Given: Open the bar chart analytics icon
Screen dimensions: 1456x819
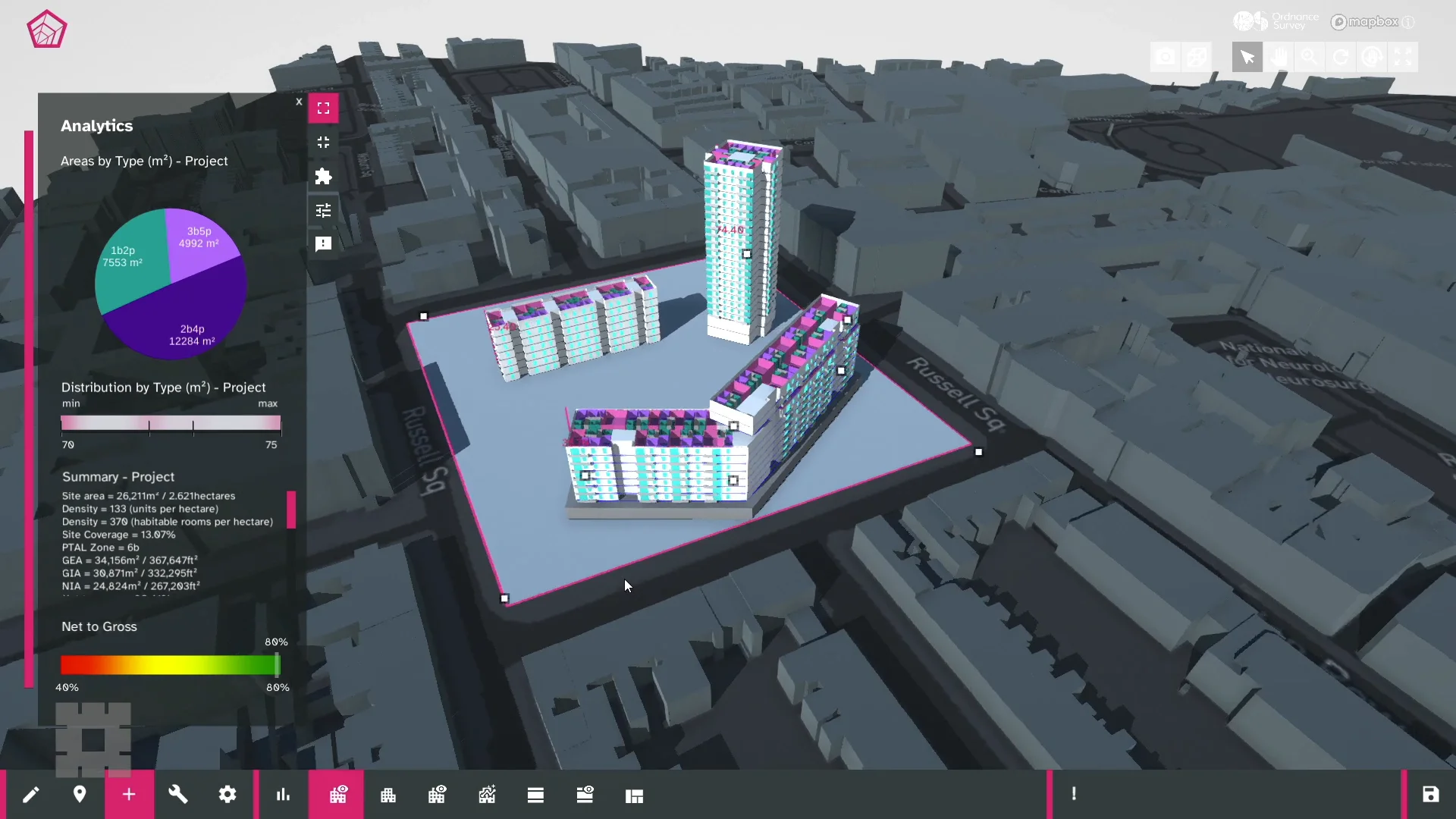Looking at the screenshot, I should [x=283, y=795].
